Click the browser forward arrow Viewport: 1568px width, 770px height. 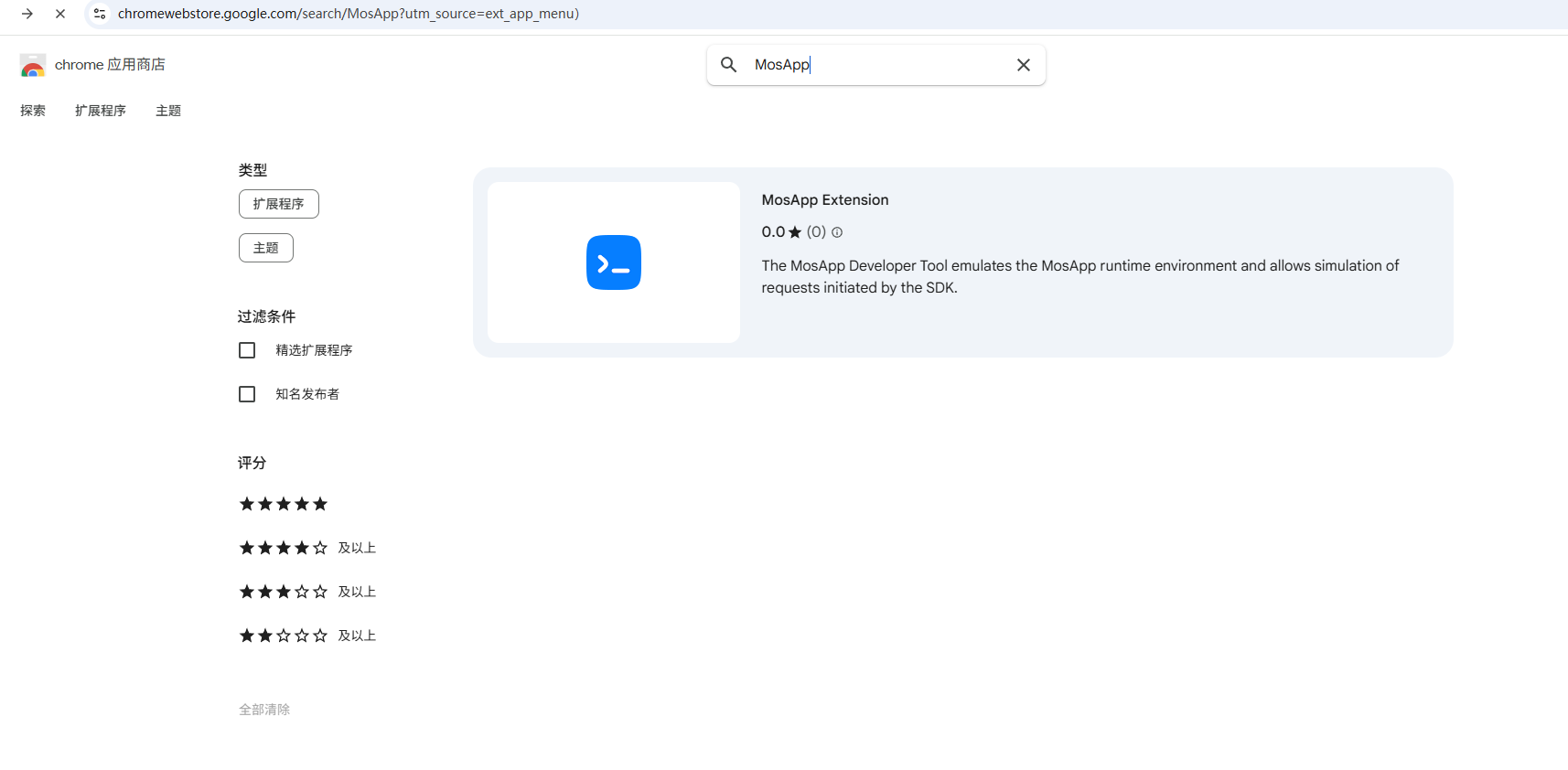[27, 14]
